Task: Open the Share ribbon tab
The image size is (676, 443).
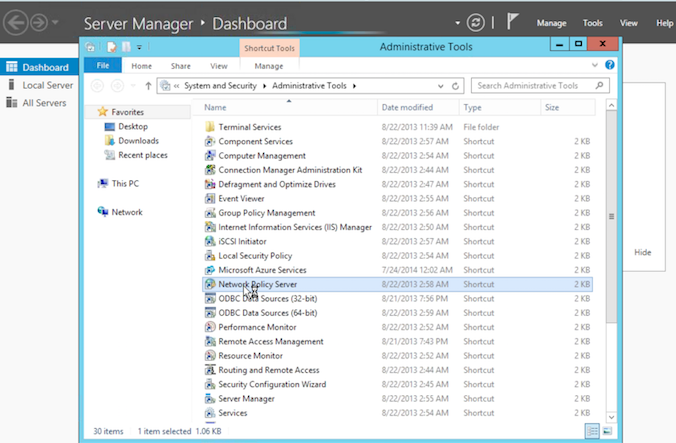Action: (181, 66)
